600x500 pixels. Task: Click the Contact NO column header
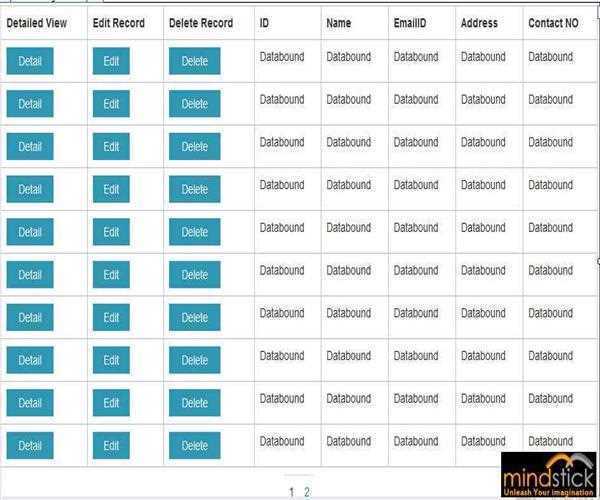tap(553, 23)
